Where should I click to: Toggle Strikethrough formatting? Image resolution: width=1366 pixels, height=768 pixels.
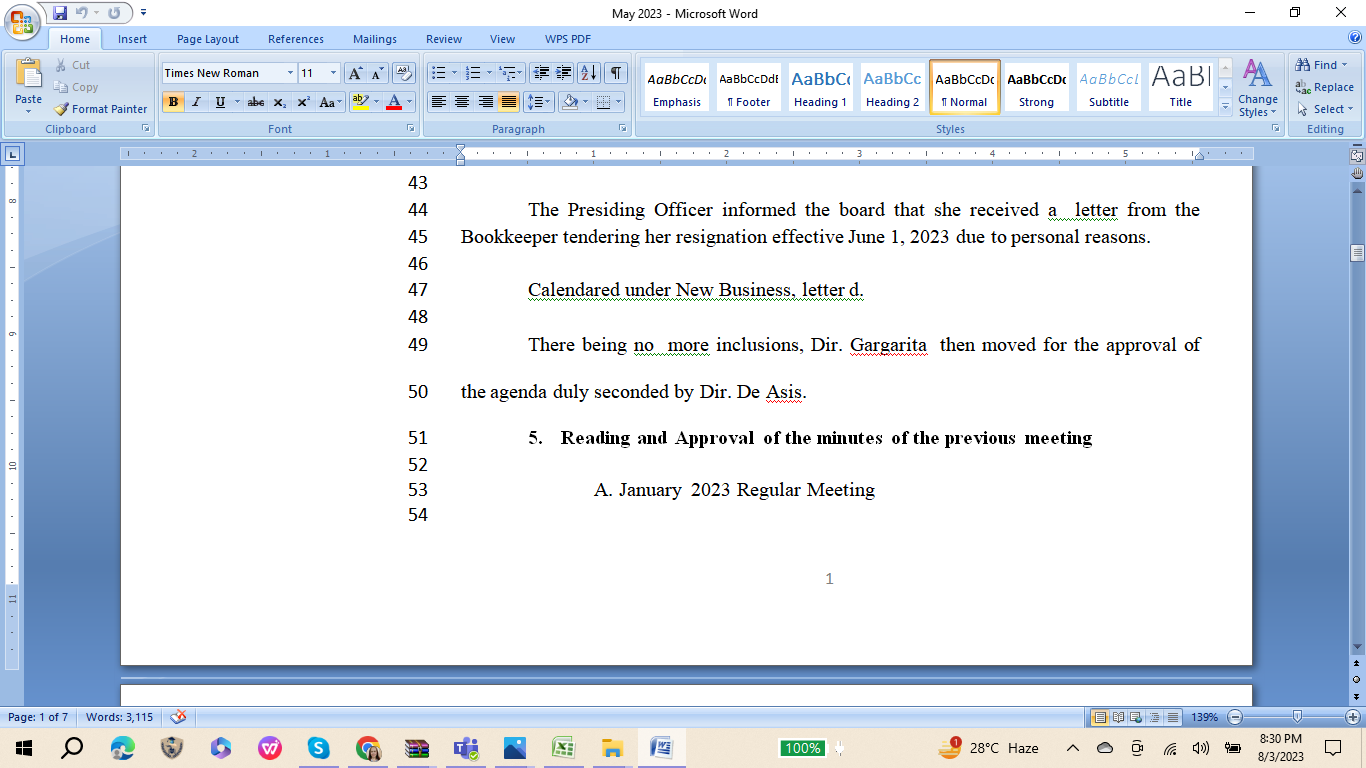click(x=256, y=102)
